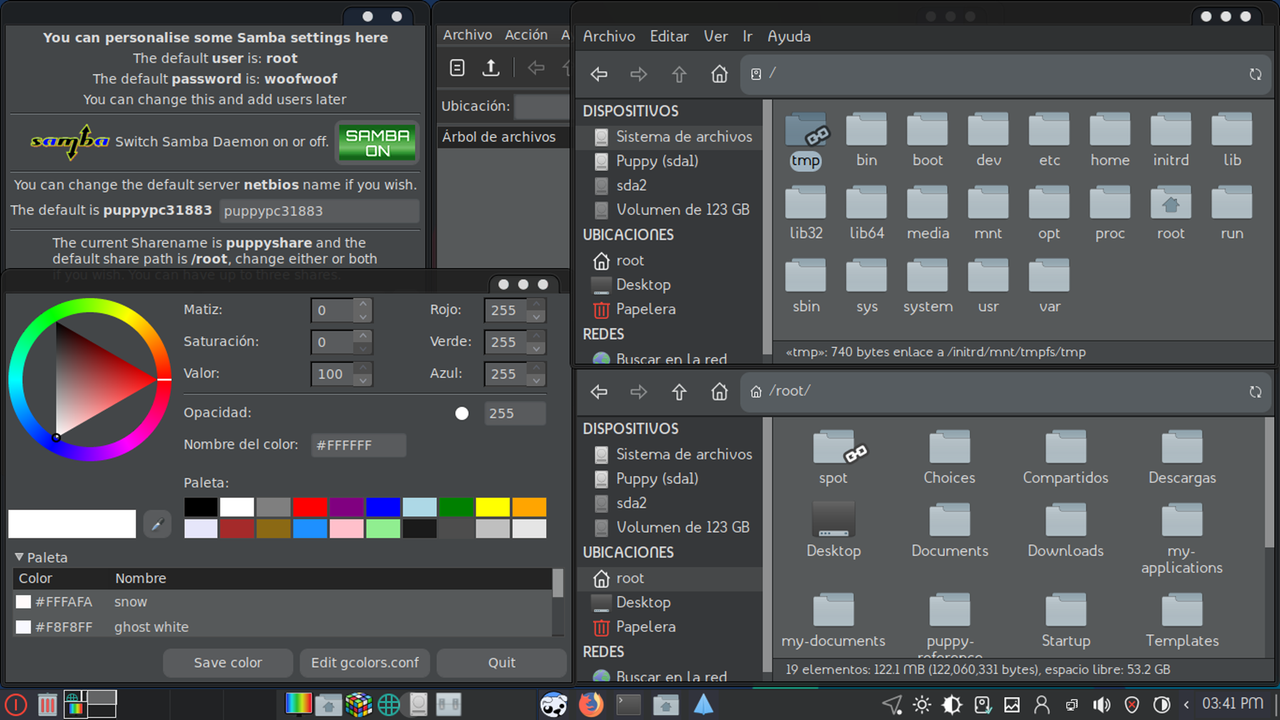The height and width of the screenshot is (720, 1280).
Task: Select the usr folder
Action: click(988, 288)
